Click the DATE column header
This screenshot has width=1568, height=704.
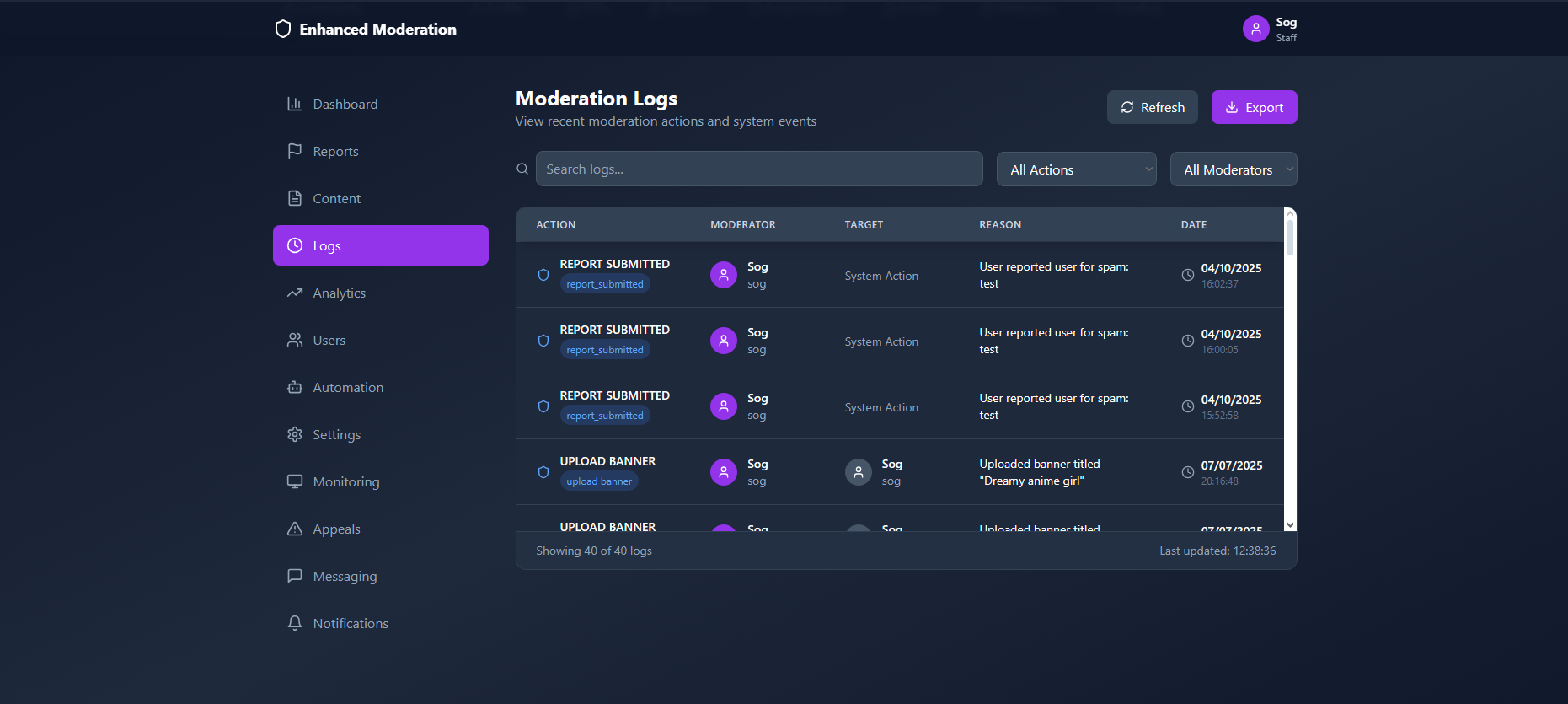click(1194, 225)
